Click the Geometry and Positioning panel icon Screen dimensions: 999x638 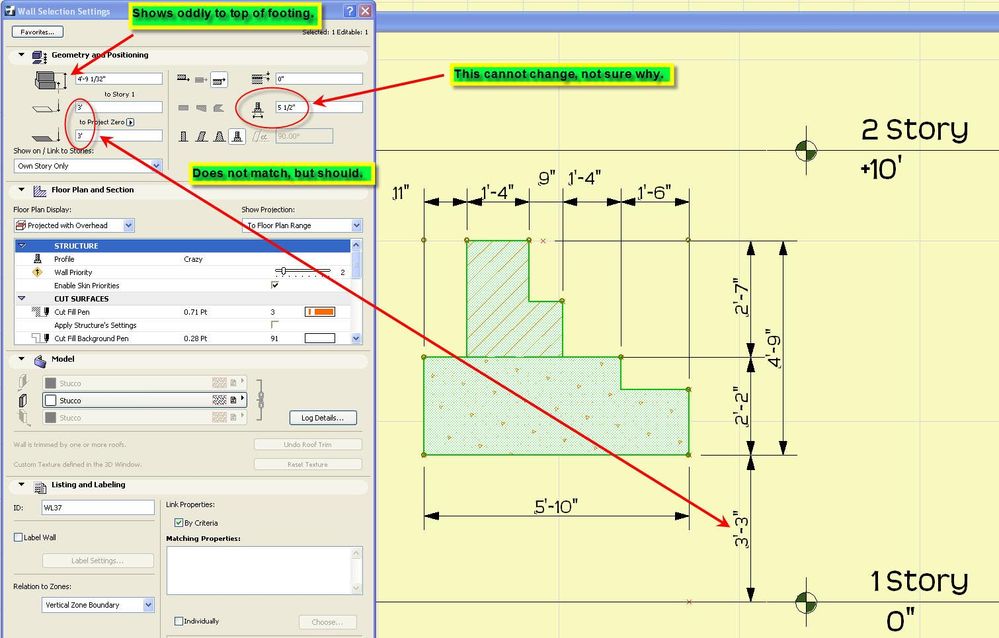click(x=40, y=57)
